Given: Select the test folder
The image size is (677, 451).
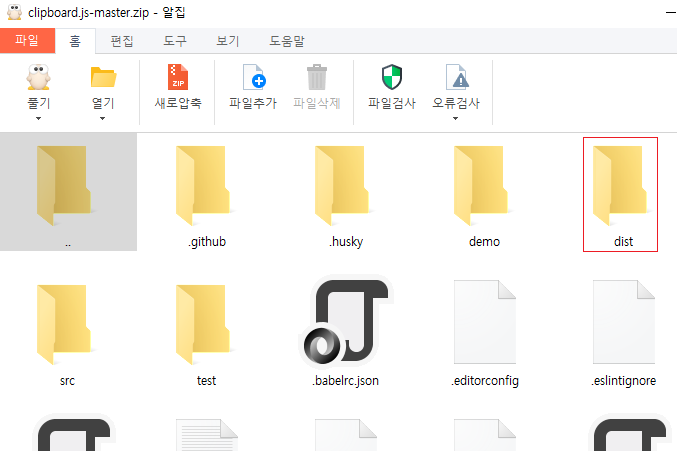Looking at the screenshot, I should [203, 325].
